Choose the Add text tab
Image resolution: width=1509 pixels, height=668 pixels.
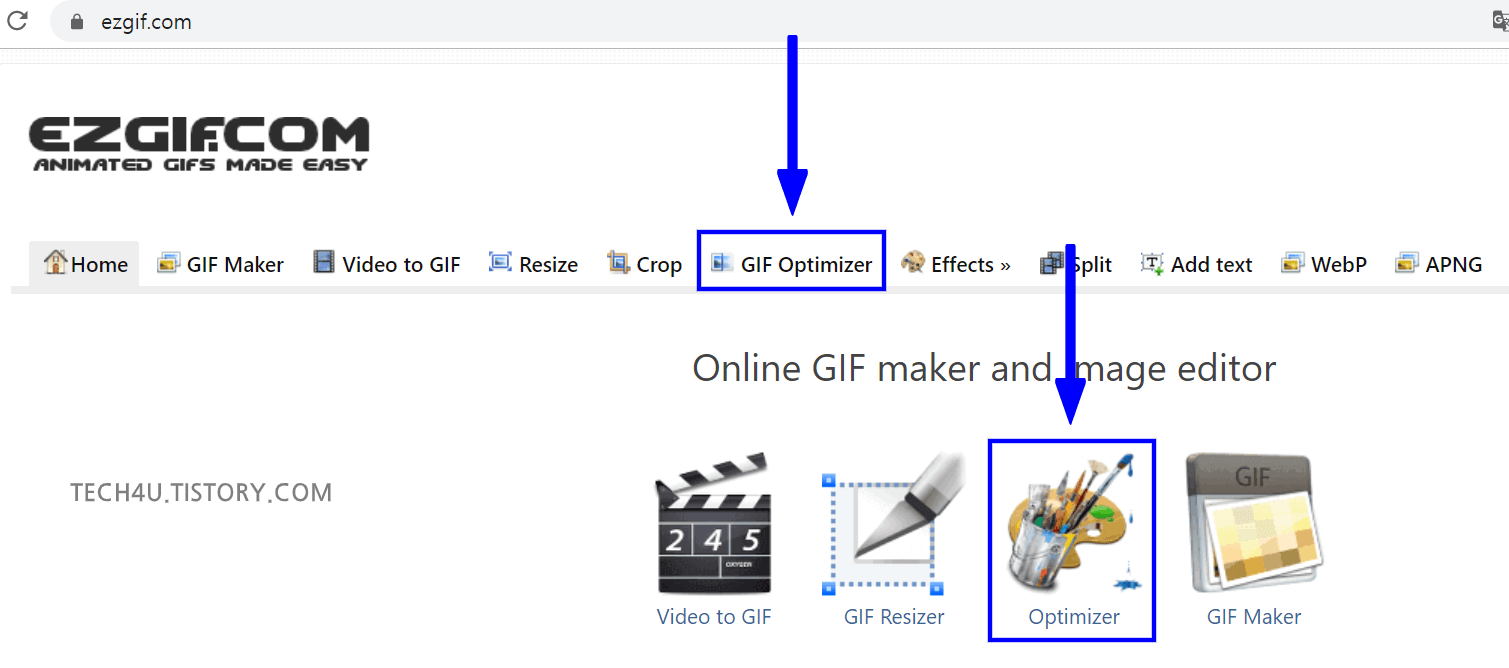(1197, 264)
